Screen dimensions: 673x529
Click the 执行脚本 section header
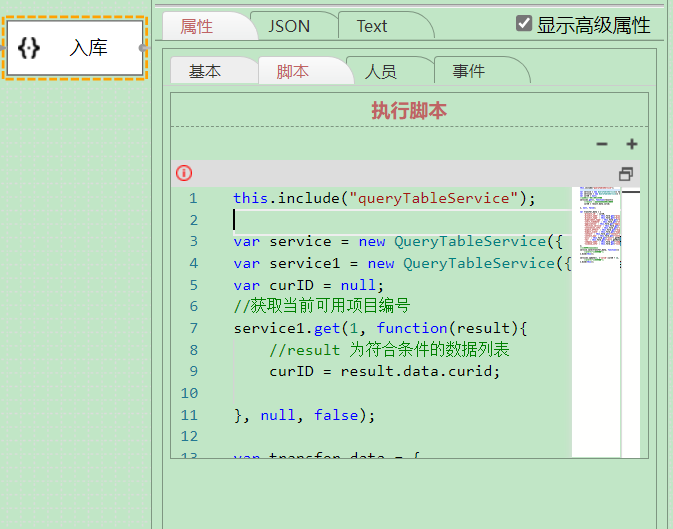[x=409, y=110]
